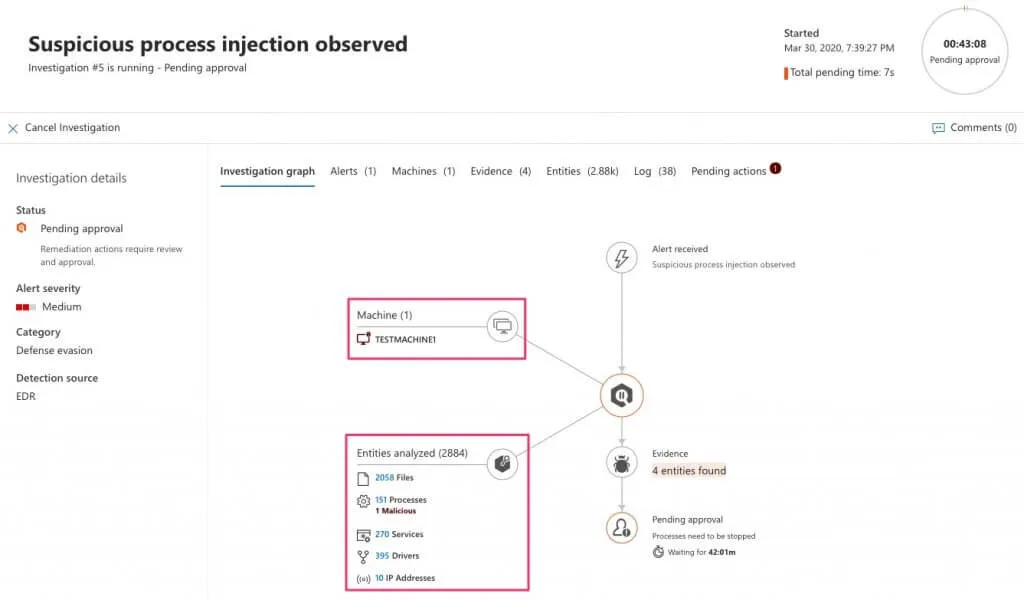The width and height of the screenshot is (1024, 600).
Task: Go to the Evidence tab
Action: [500, 171]
